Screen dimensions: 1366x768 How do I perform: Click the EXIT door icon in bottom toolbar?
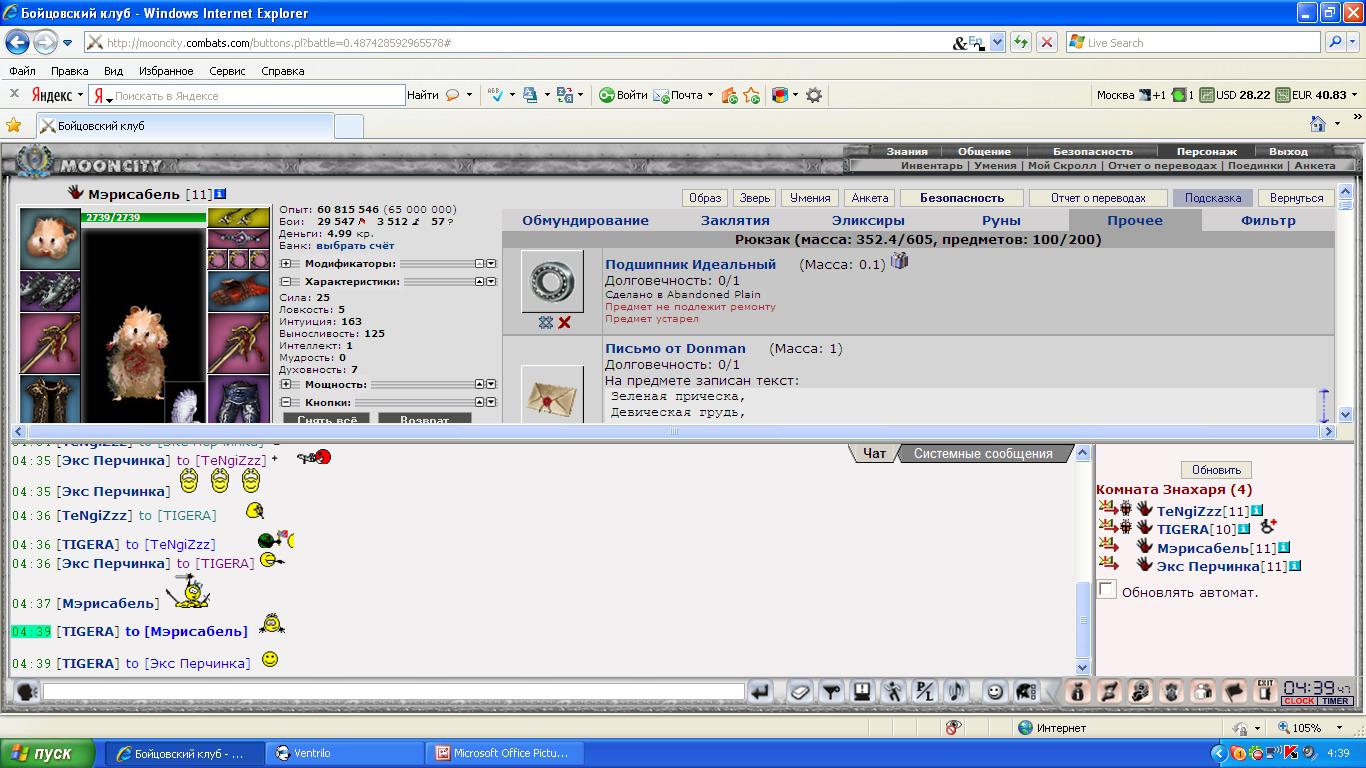coord(1266,691)
